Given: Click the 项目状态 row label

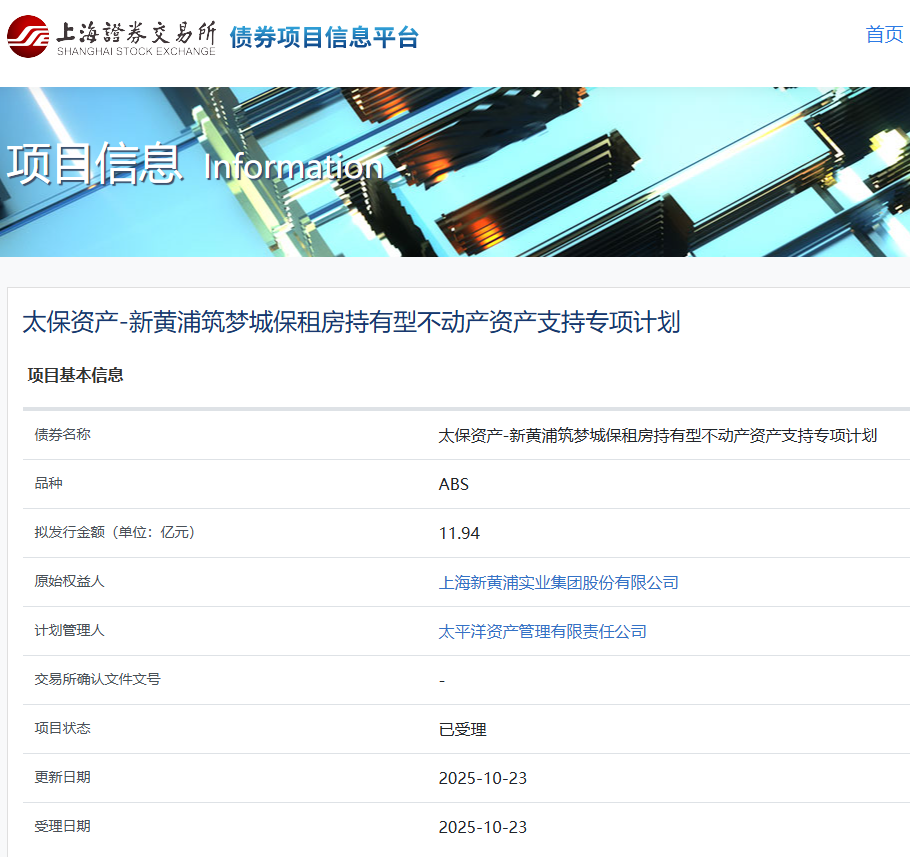Looking at the screenshot, I should click(62, 728).
